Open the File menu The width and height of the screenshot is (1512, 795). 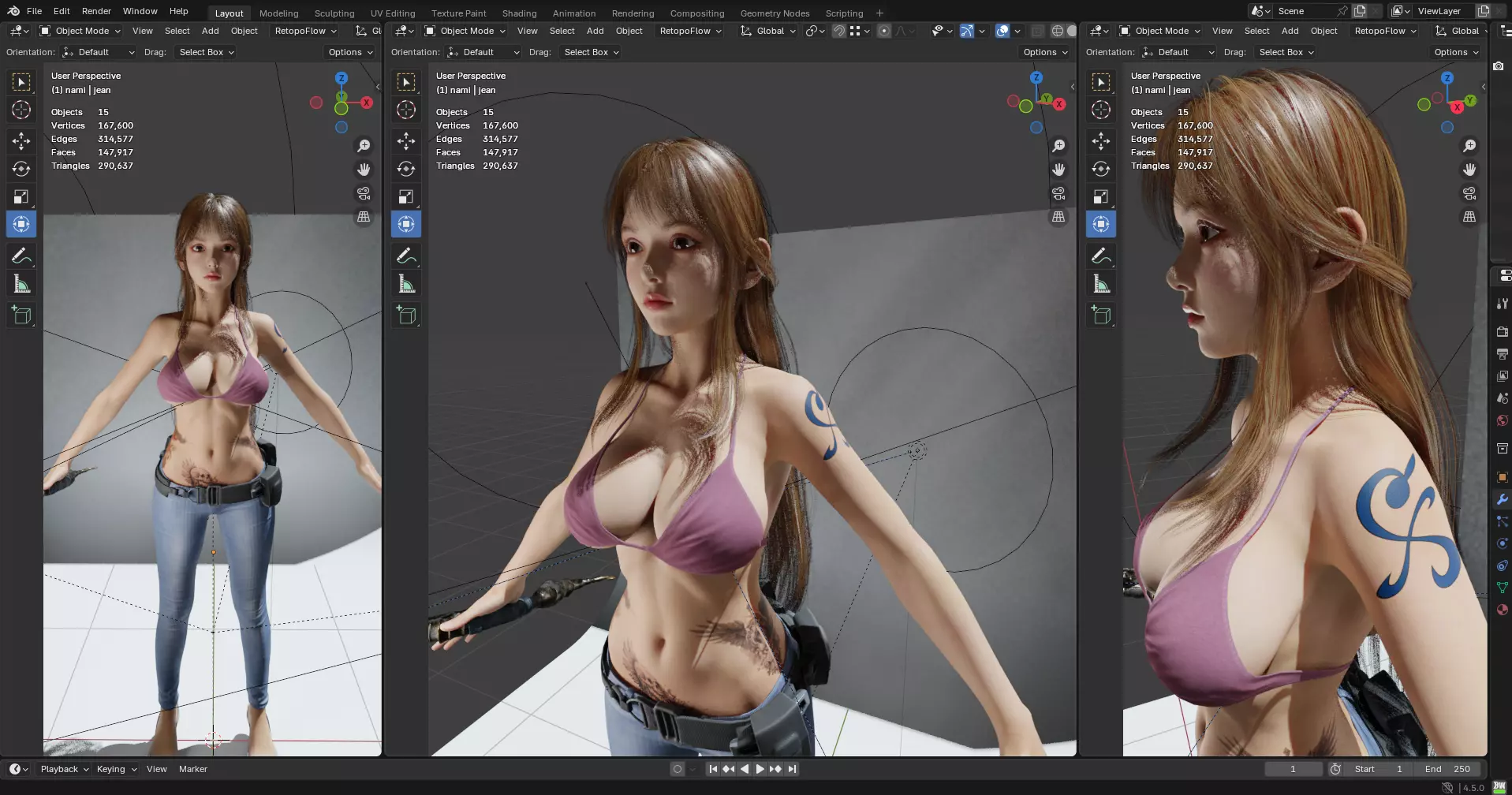point(34,11)
